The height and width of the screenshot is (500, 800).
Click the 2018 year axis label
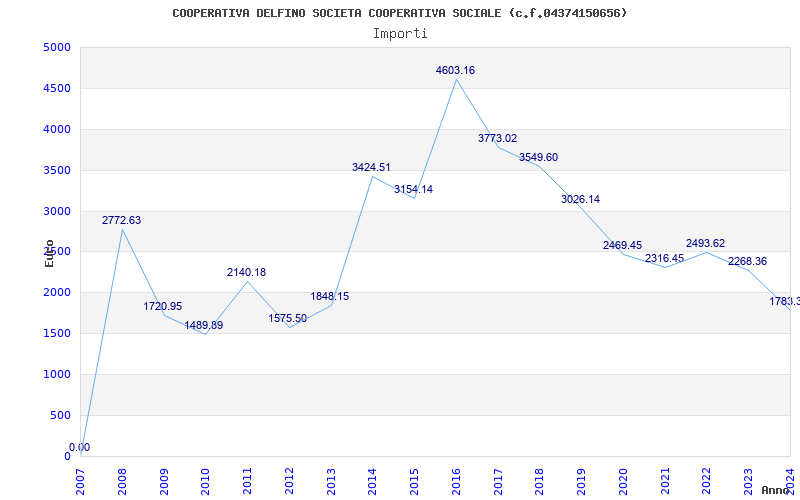(x=540, y=482)
